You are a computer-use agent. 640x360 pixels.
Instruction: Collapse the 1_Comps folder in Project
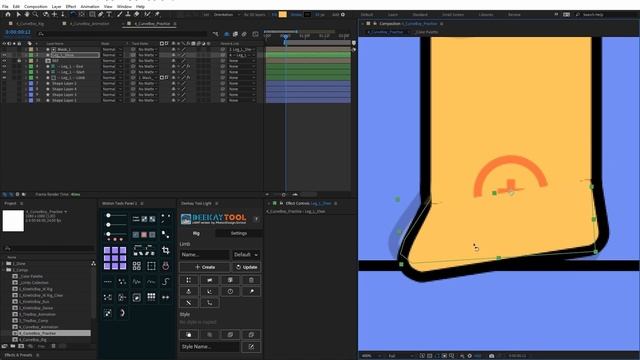[3, 270]
